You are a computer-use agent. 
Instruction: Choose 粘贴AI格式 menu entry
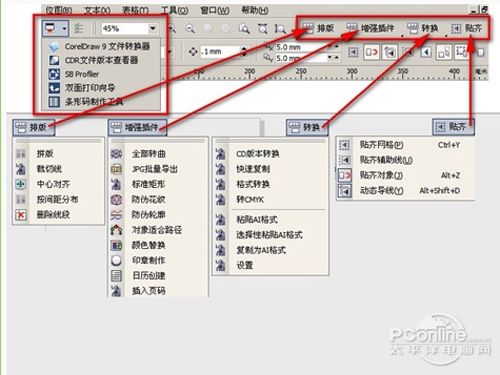tap(270, 219)
